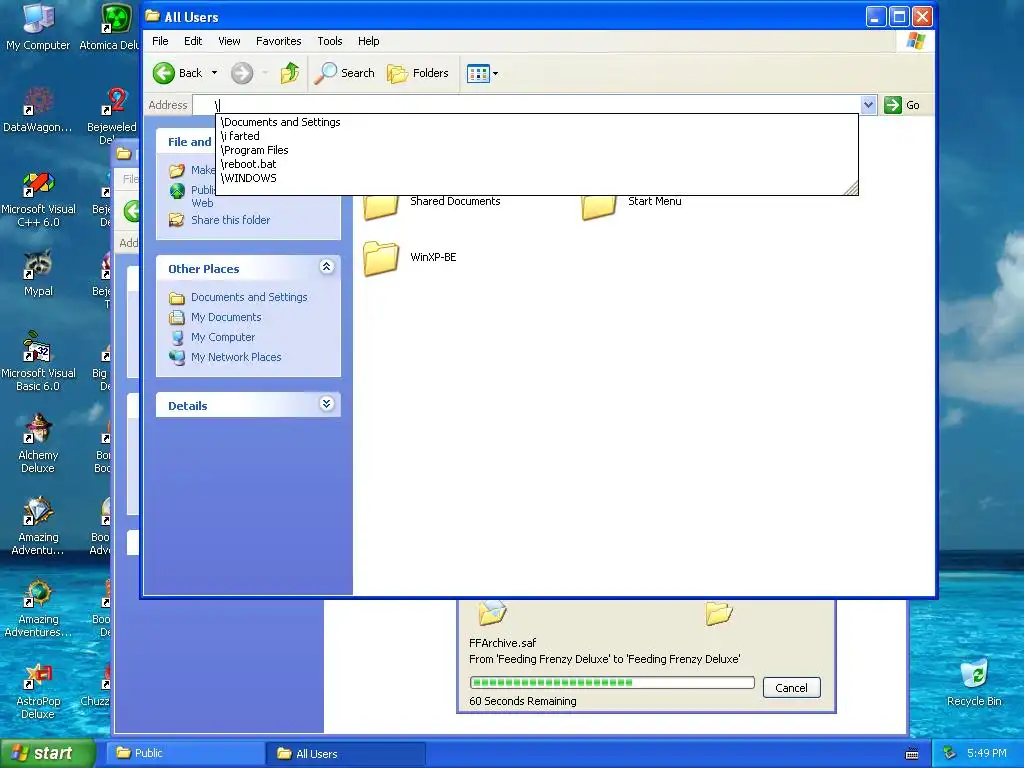
Task: Select \Documents and Settings suggestion
Action: coord(537,122)
